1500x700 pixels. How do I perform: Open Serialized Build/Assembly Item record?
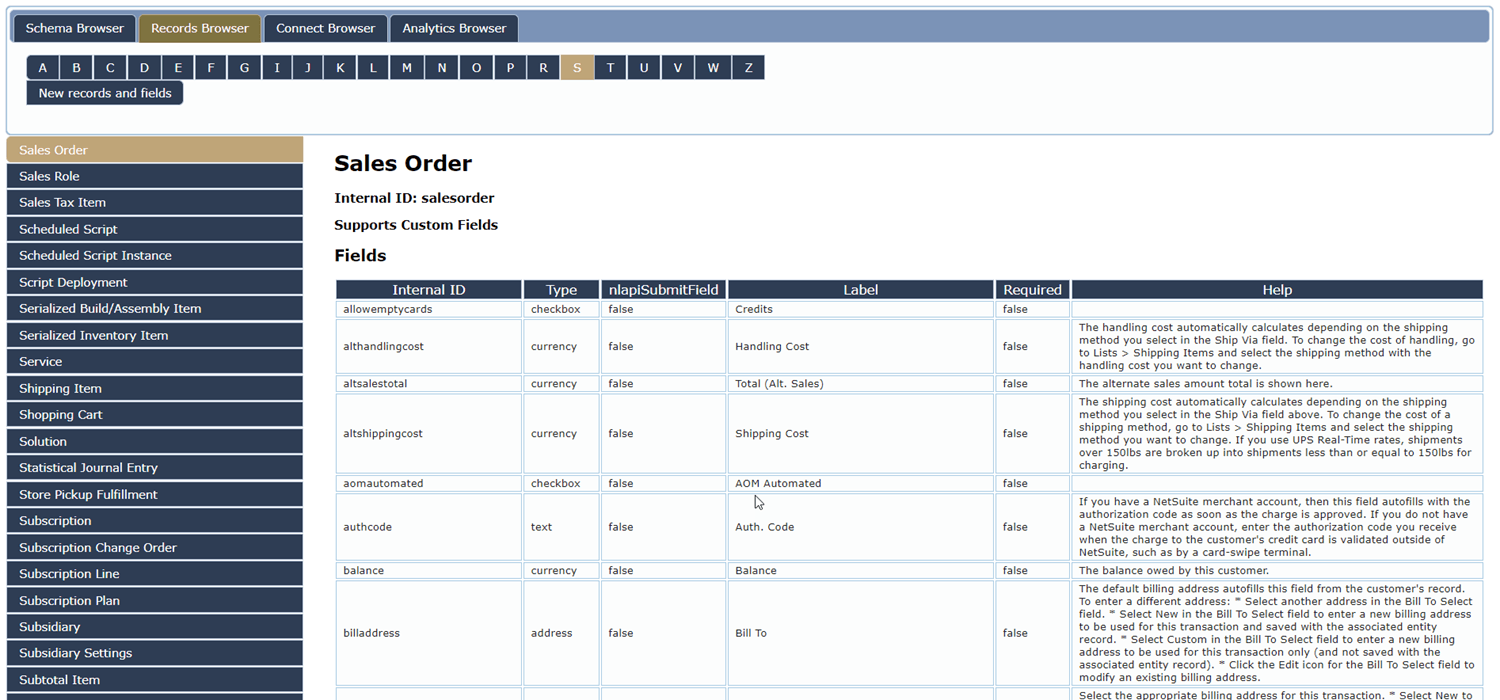pyautogui.click(x=155, y=308)
